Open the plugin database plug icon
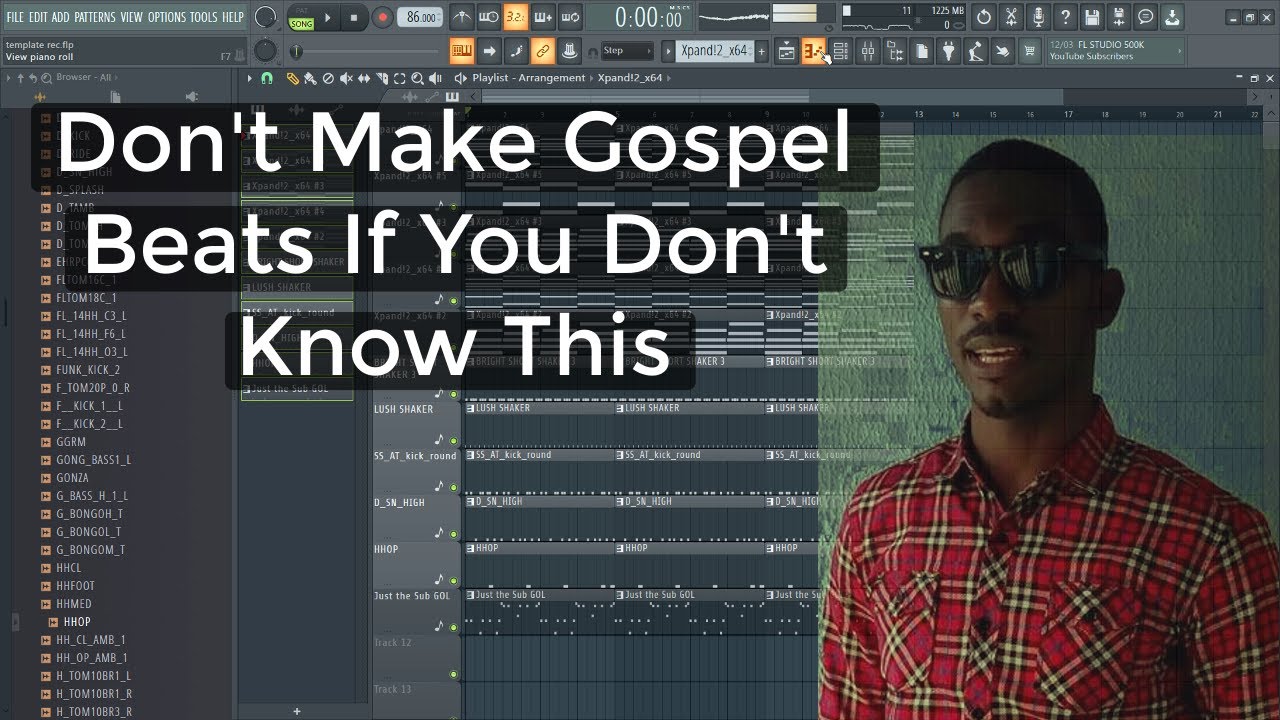The image size is (1280, 720). (949, 51)
